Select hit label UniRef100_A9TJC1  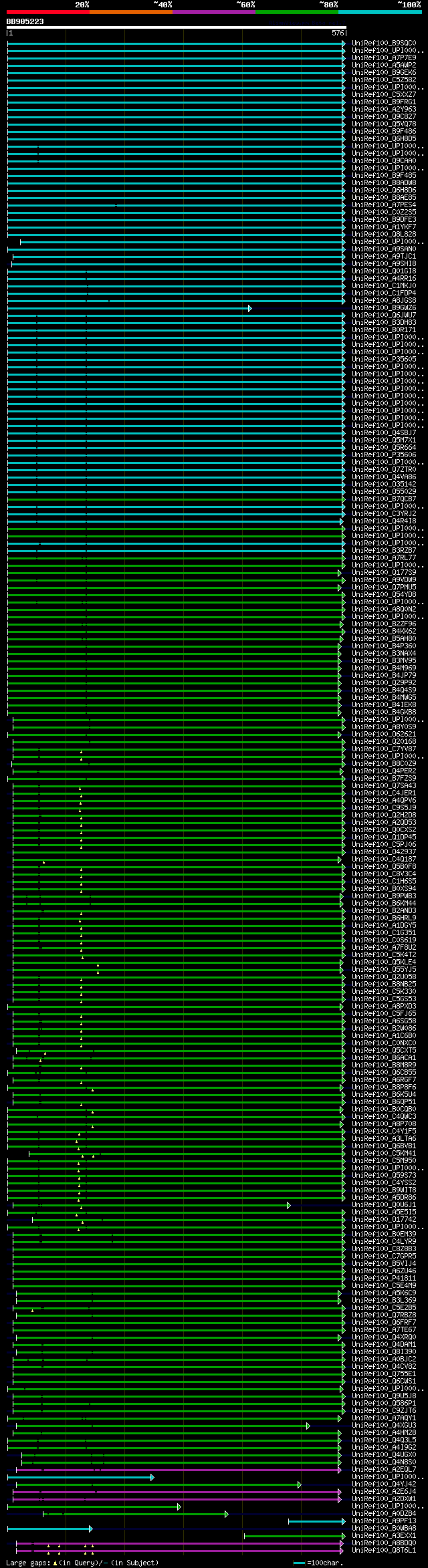(384, 256)
